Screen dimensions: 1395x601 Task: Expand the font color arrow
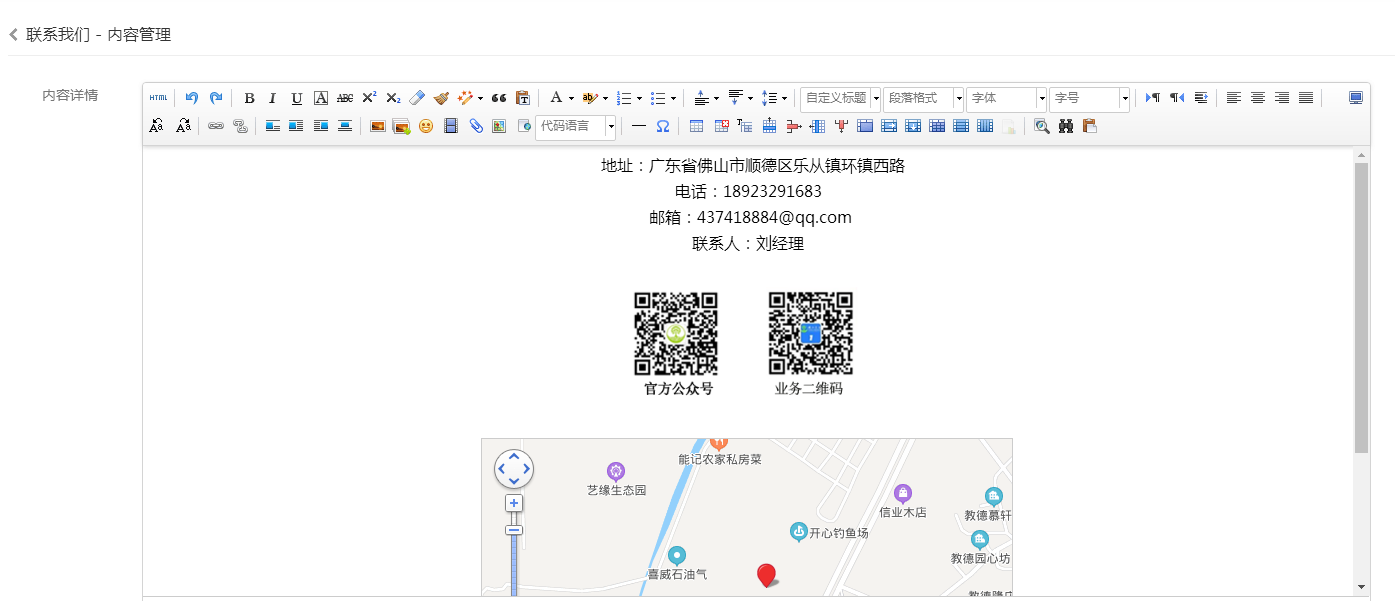click(x=571, y=98)
